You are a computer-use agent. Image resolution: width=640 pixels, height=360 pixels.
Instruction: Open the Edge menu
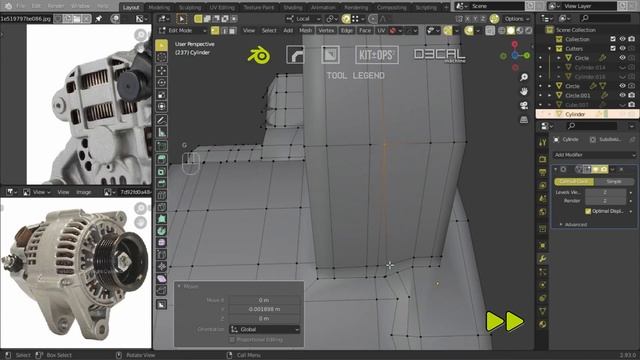tap(347, 31)
